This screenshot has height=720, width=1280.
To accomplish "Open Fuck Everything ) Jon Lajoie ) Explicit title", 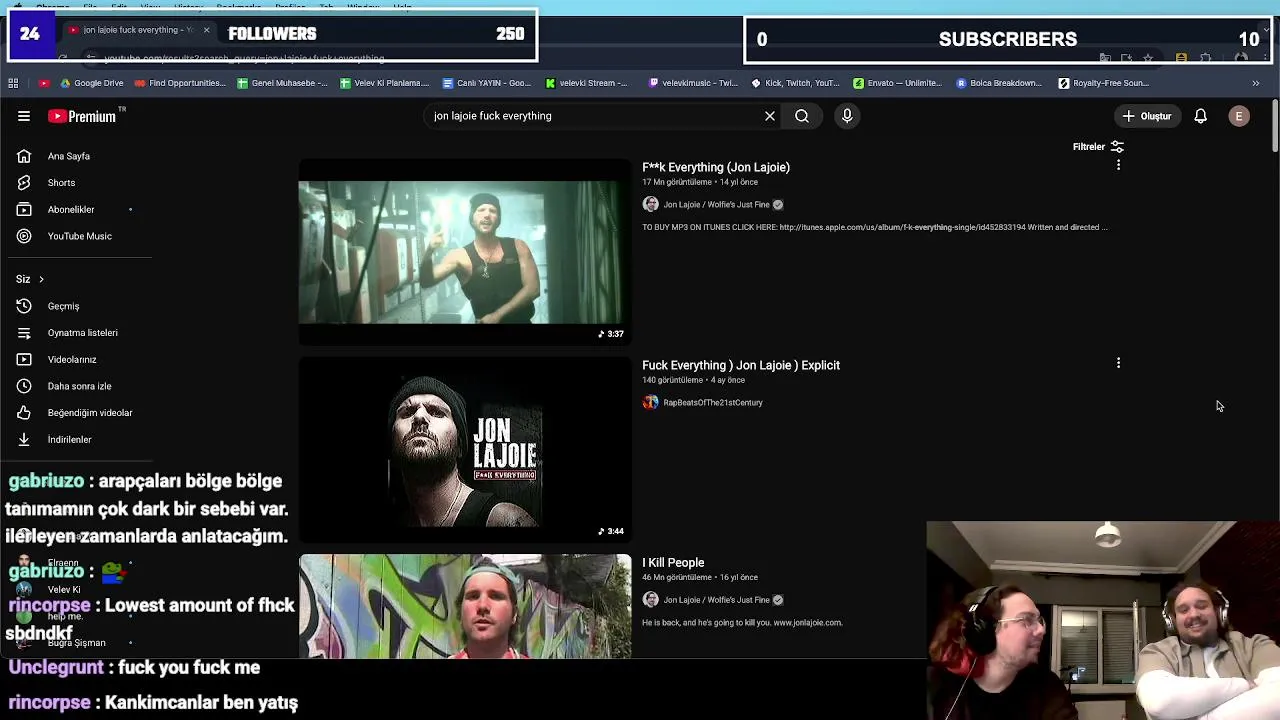I will click(741, 365).
